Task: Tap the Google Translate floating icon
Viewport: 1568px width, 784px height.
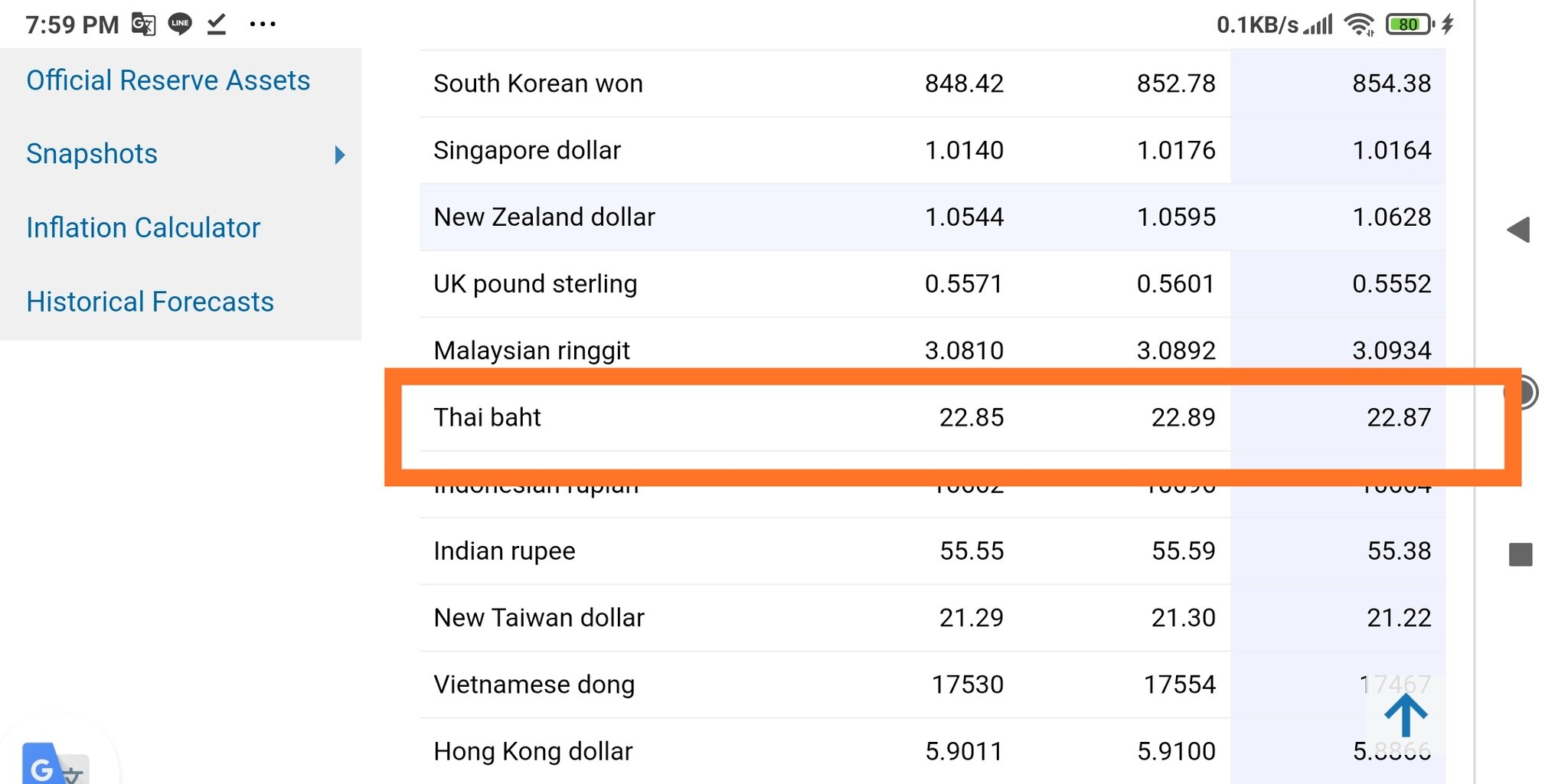Action: pyautogui.click(x=55, y=764)
